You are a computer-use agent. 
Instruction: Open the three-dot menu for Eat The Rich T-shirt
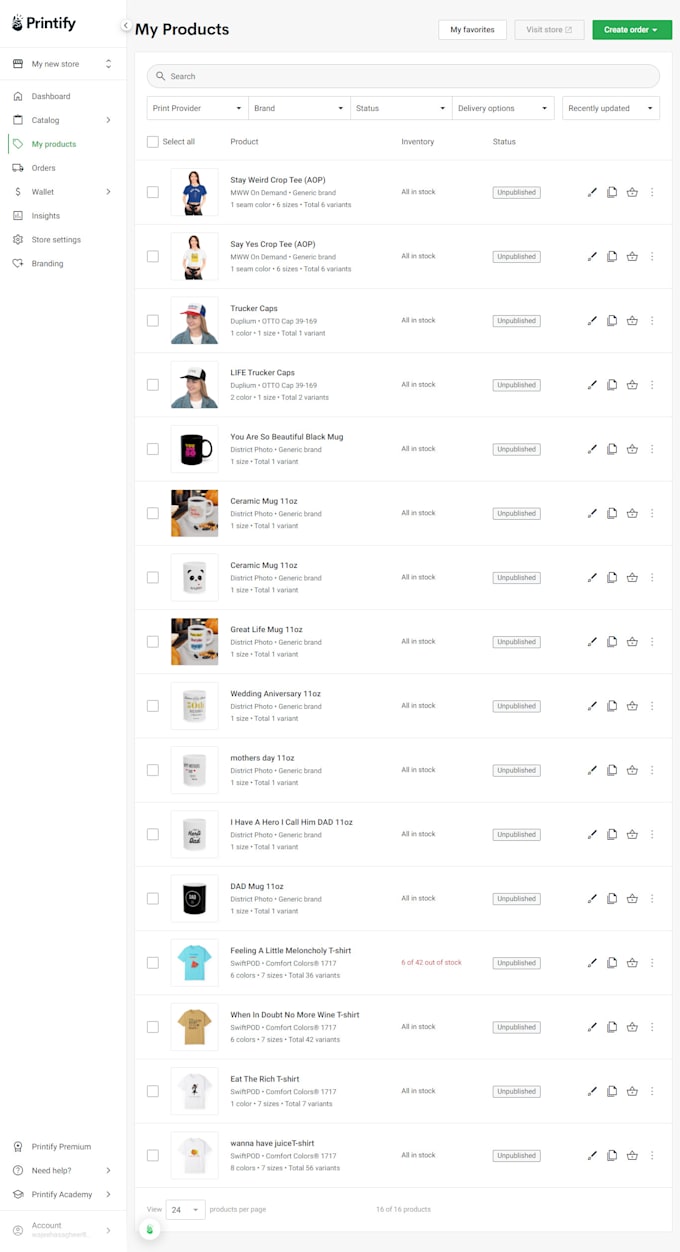pyautogui.click(x=652, y=1091)
